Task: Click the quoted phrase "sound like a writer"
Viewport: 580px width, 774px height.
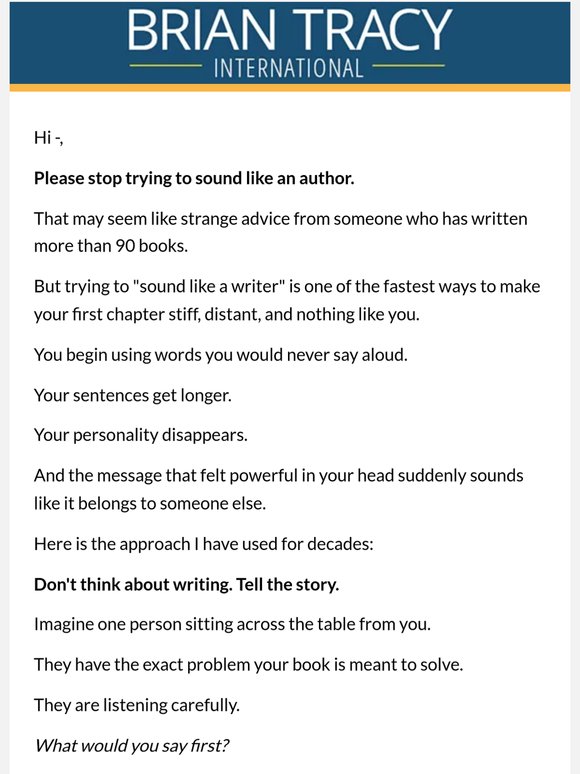Action: click(x=209, y=286)
